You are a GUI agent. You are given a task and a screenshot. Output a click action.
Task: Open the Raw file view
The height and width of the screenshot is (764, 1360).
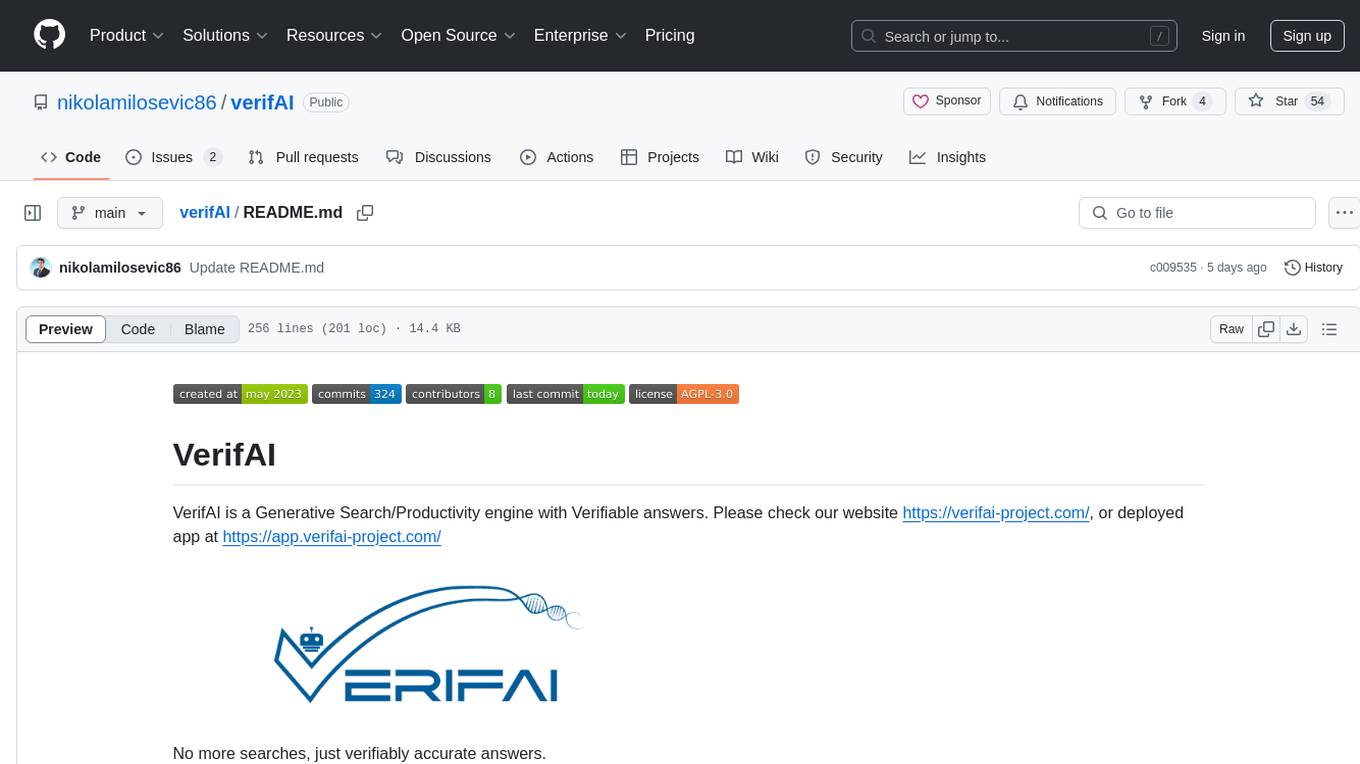pyautogui.click(x=1232, y=329)
